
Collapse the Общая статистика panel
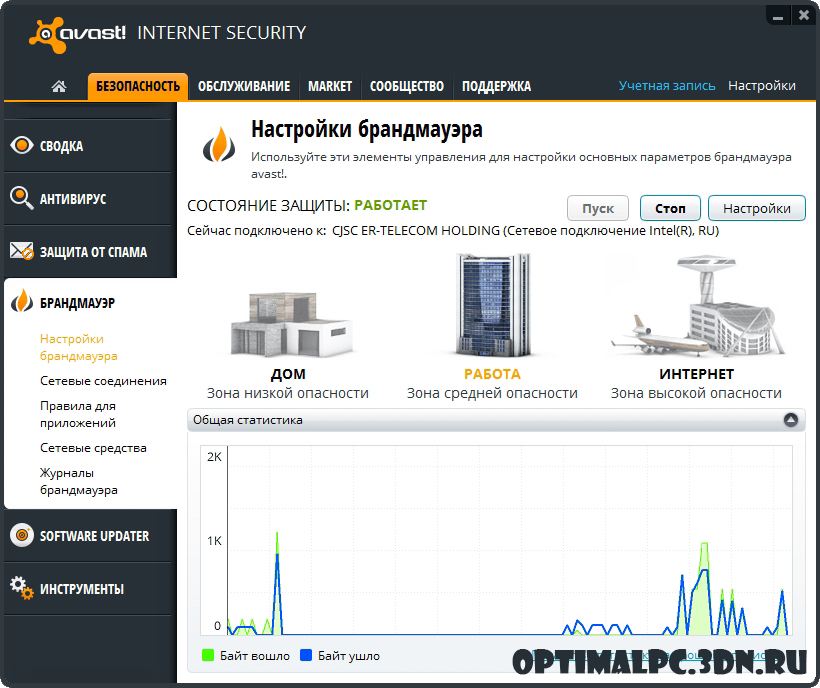[x=791, y=420]
